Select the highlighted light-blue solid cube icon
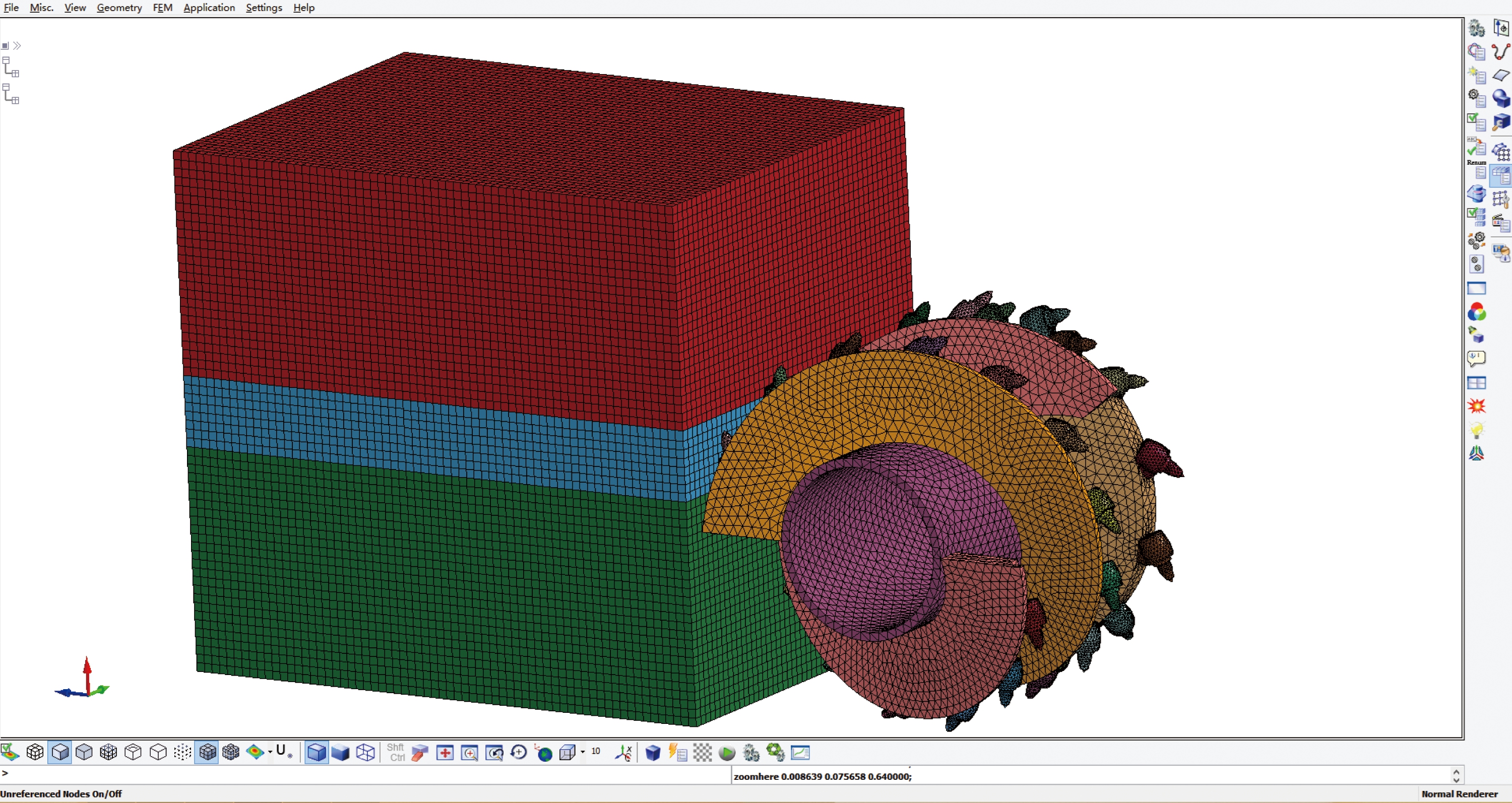The image size is (1512, 803). pyautogui.click(x=317, y=752)
